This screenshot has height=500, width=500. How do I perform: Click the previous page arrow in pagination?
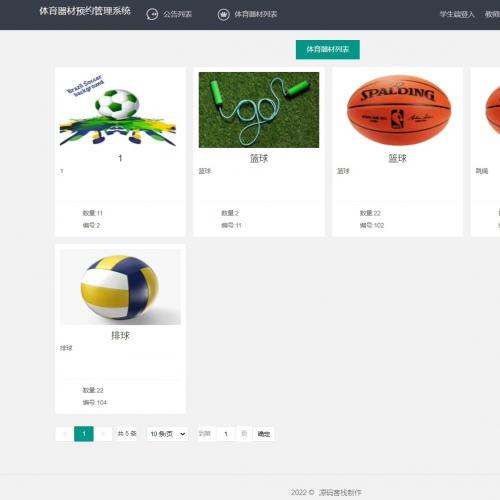(x=65, y=434)
